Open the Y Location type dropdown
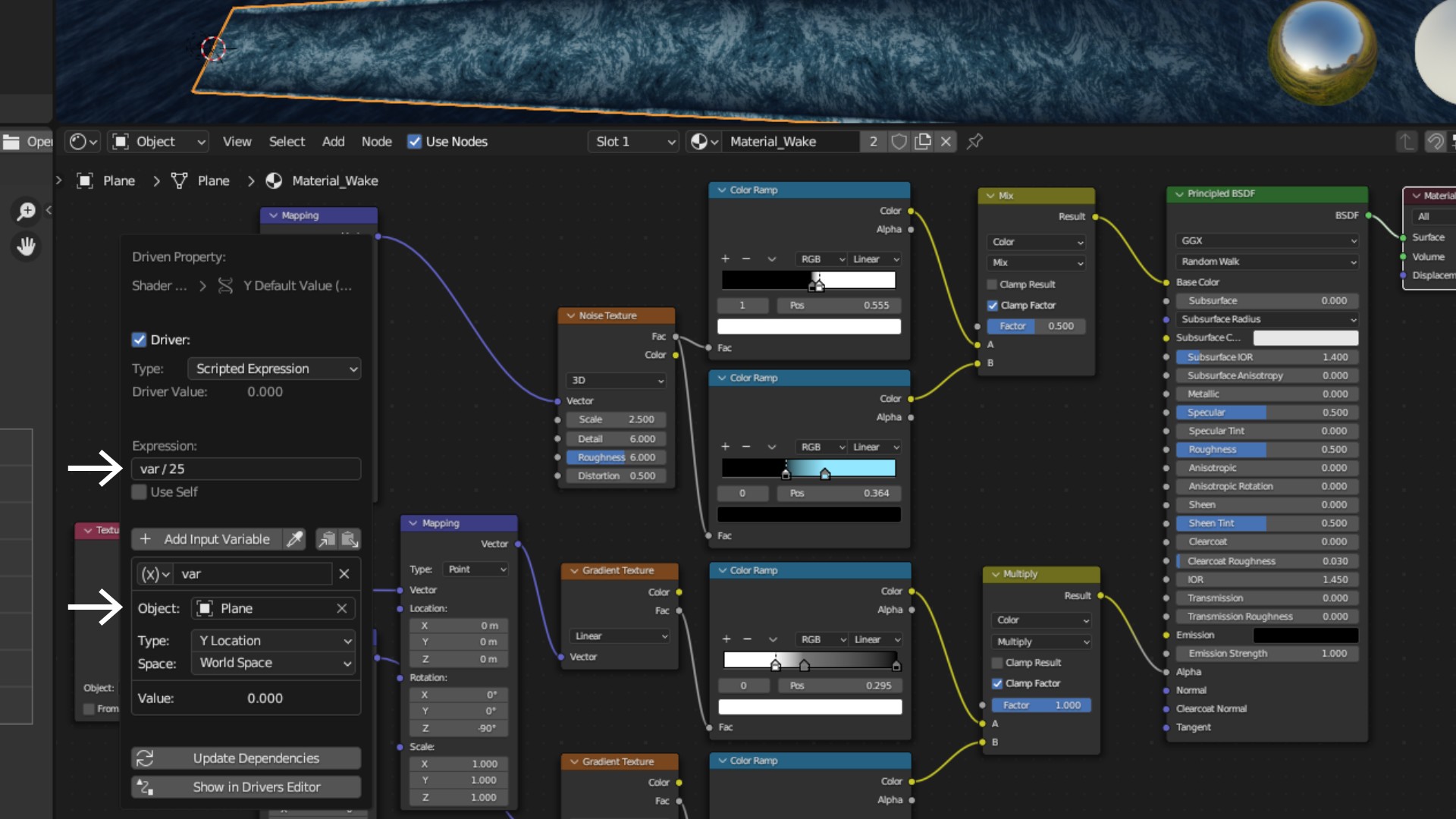This screenshot has height=819, width=1456. coord(274,641)
